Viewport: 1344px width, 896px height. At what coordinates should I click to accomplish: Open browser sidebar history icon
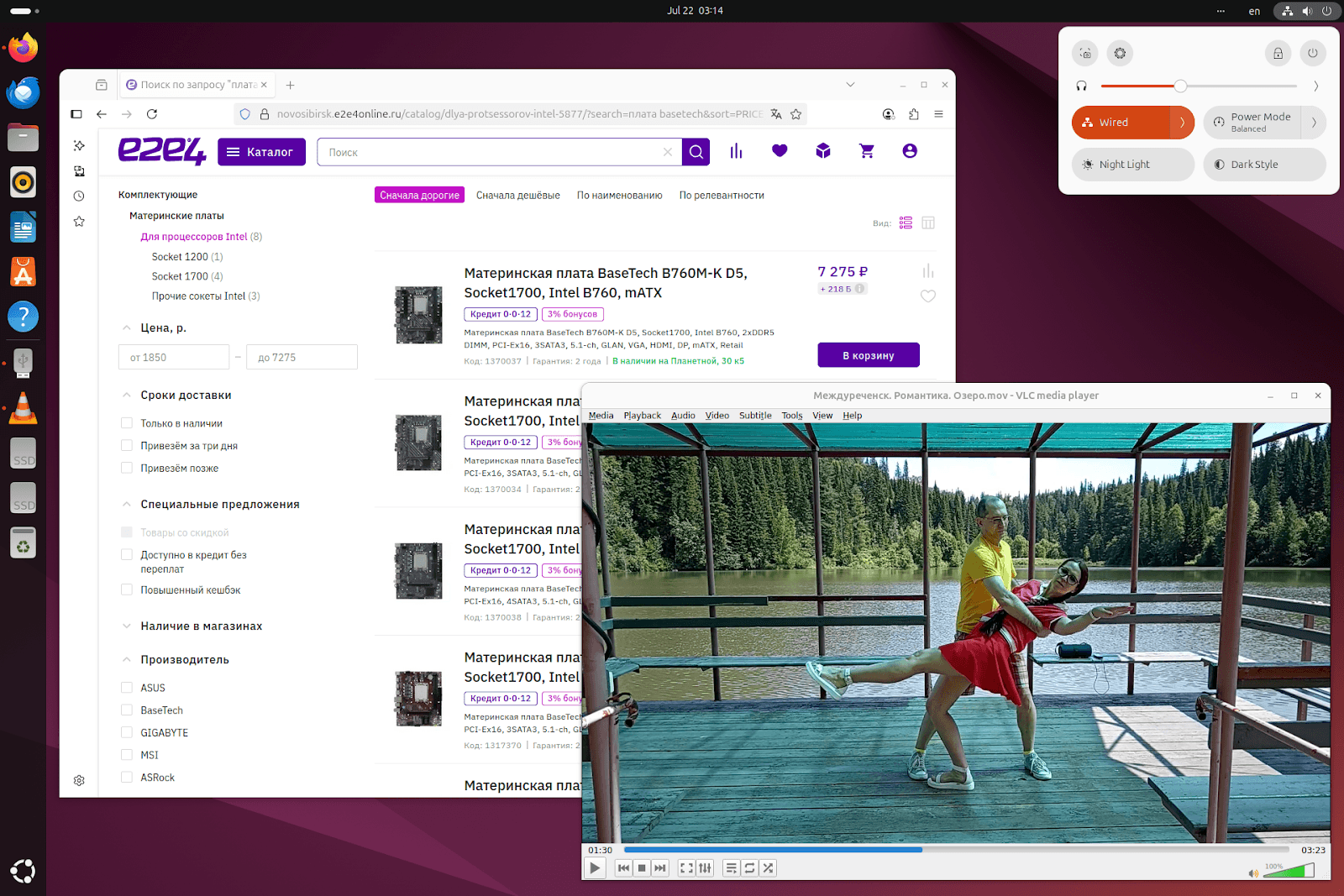click(79, 196)
